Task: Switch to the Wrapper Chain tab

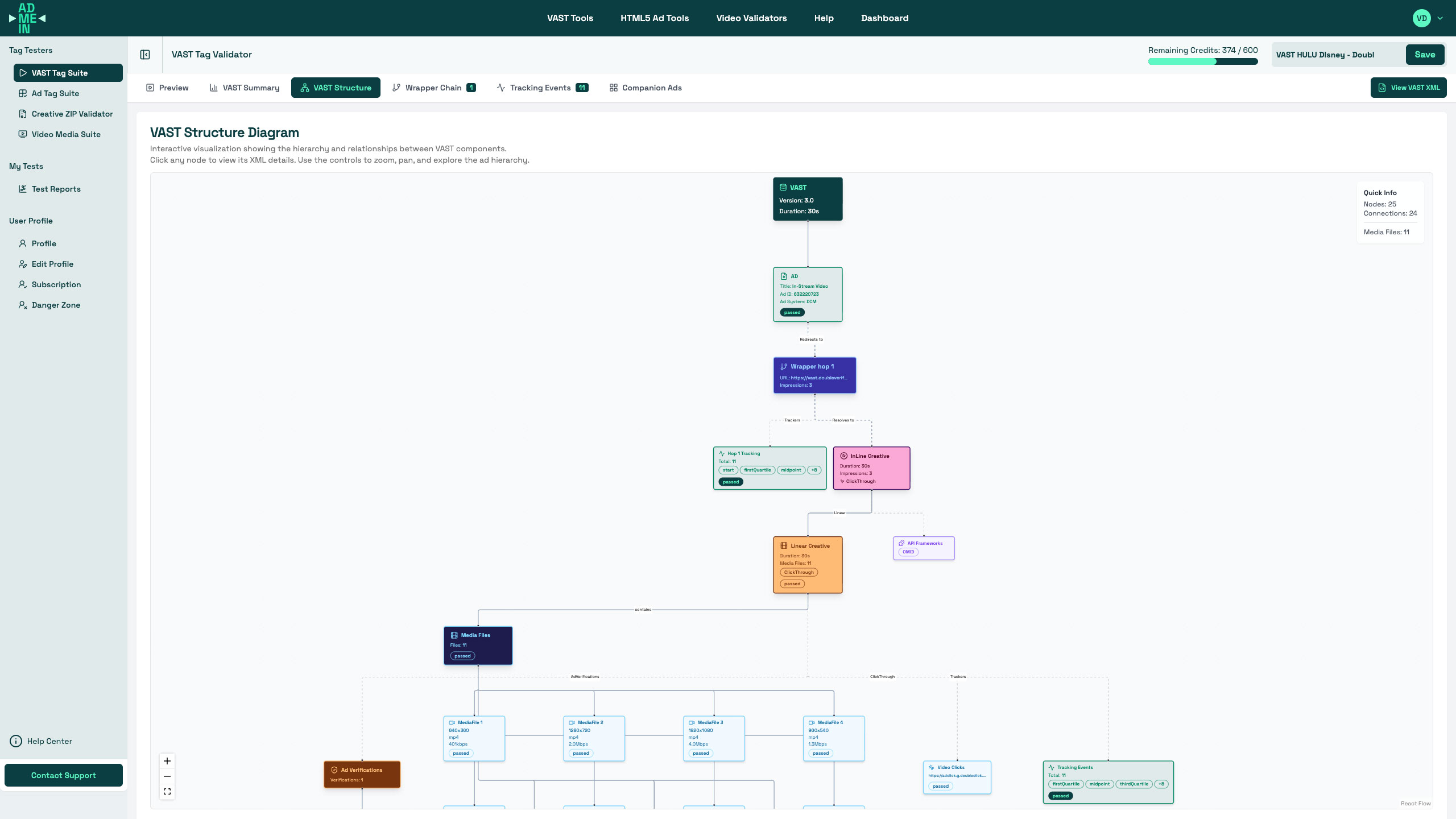Action: pos(433,88)
